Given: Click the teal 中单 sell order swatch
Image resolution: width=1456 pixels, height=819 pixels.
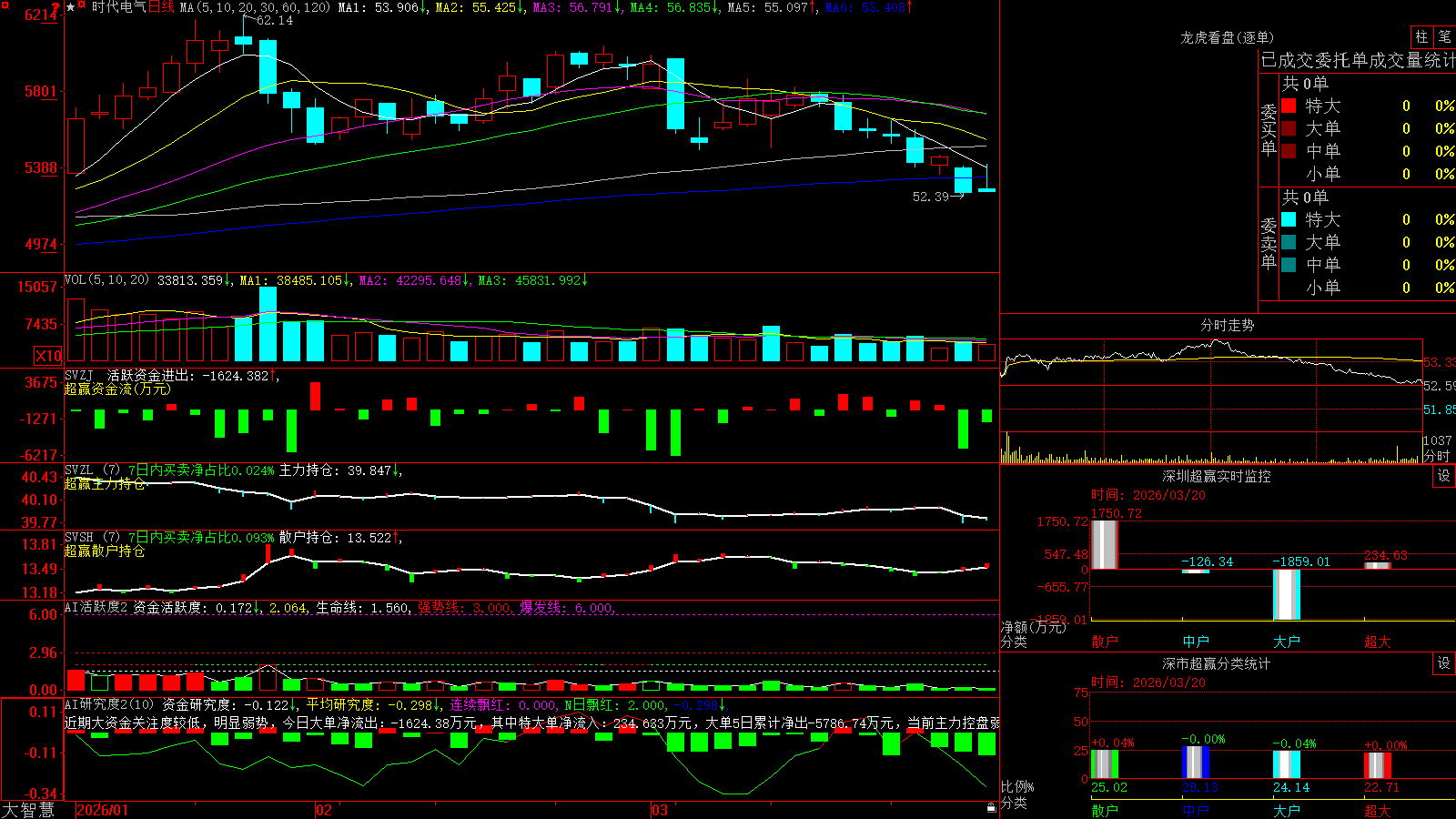Looking at the screenshot, I should tap(1289, 265).
